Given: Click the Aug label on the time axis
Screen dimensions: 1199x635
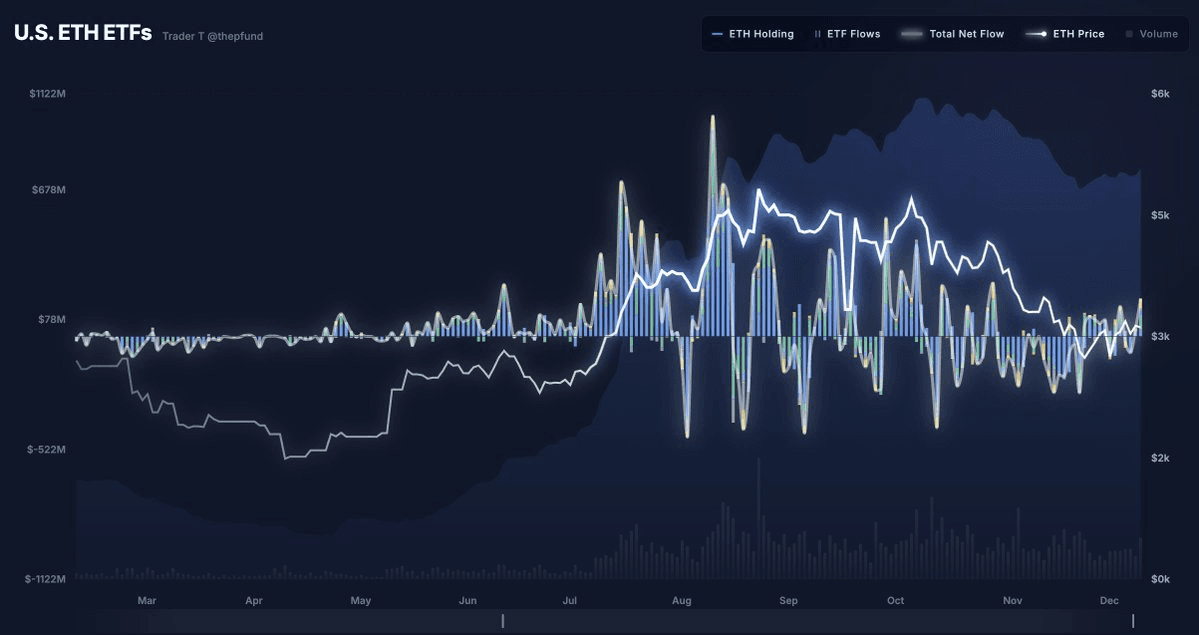Looking at the screenshot, I should pyautogui.click(x=682, y=601).
